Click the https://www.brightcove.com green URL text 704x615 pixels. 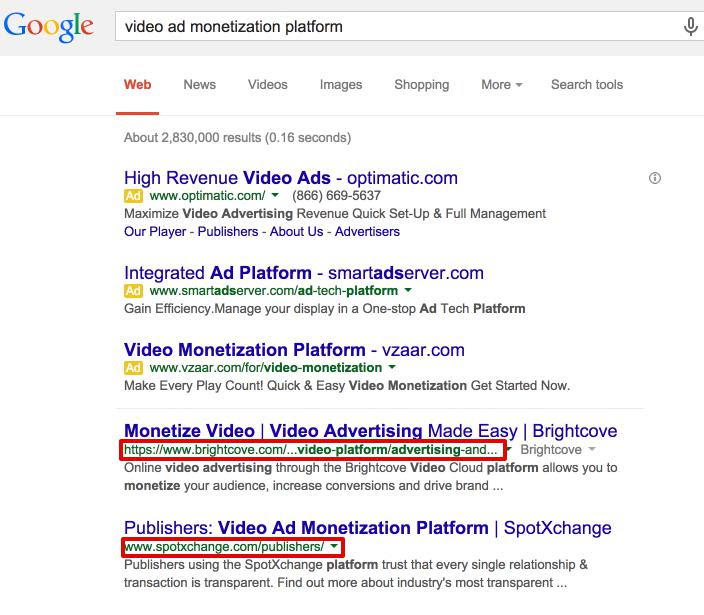point(311,449)
